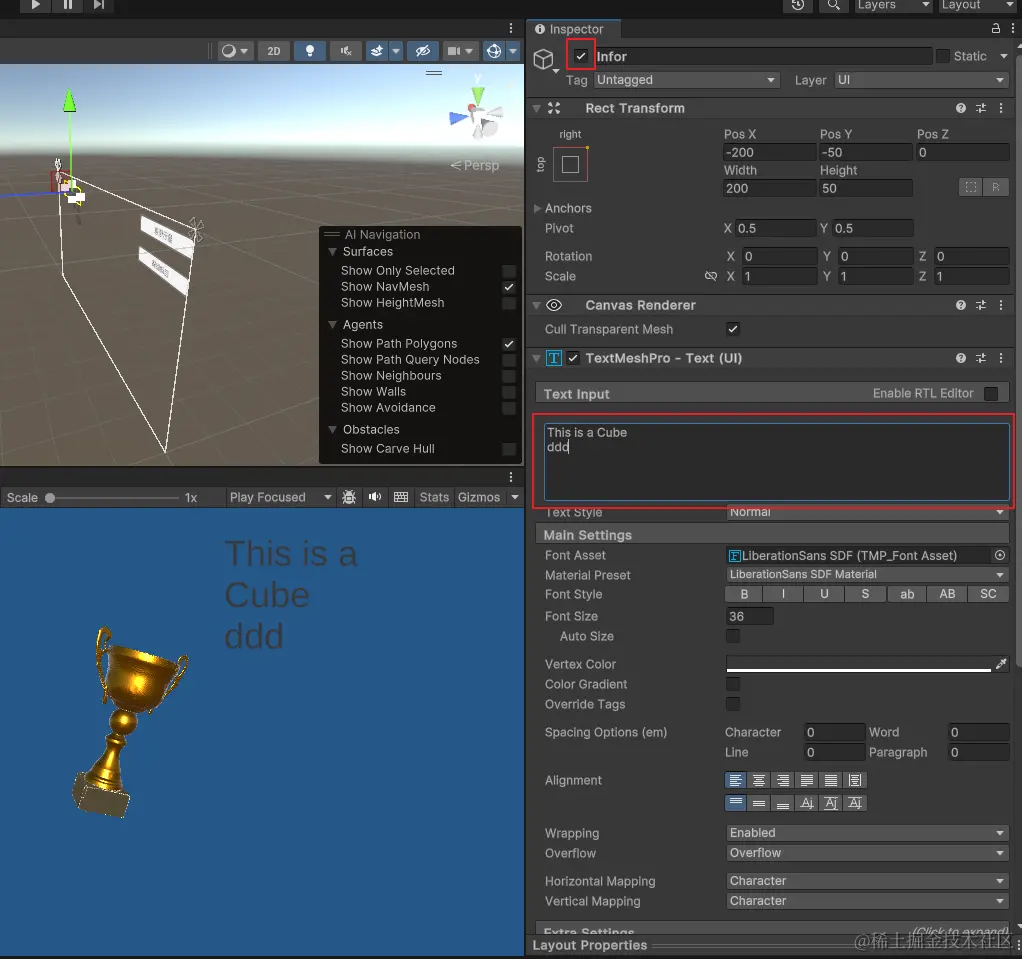Open the Play Focused dropdown

(280, 497)
